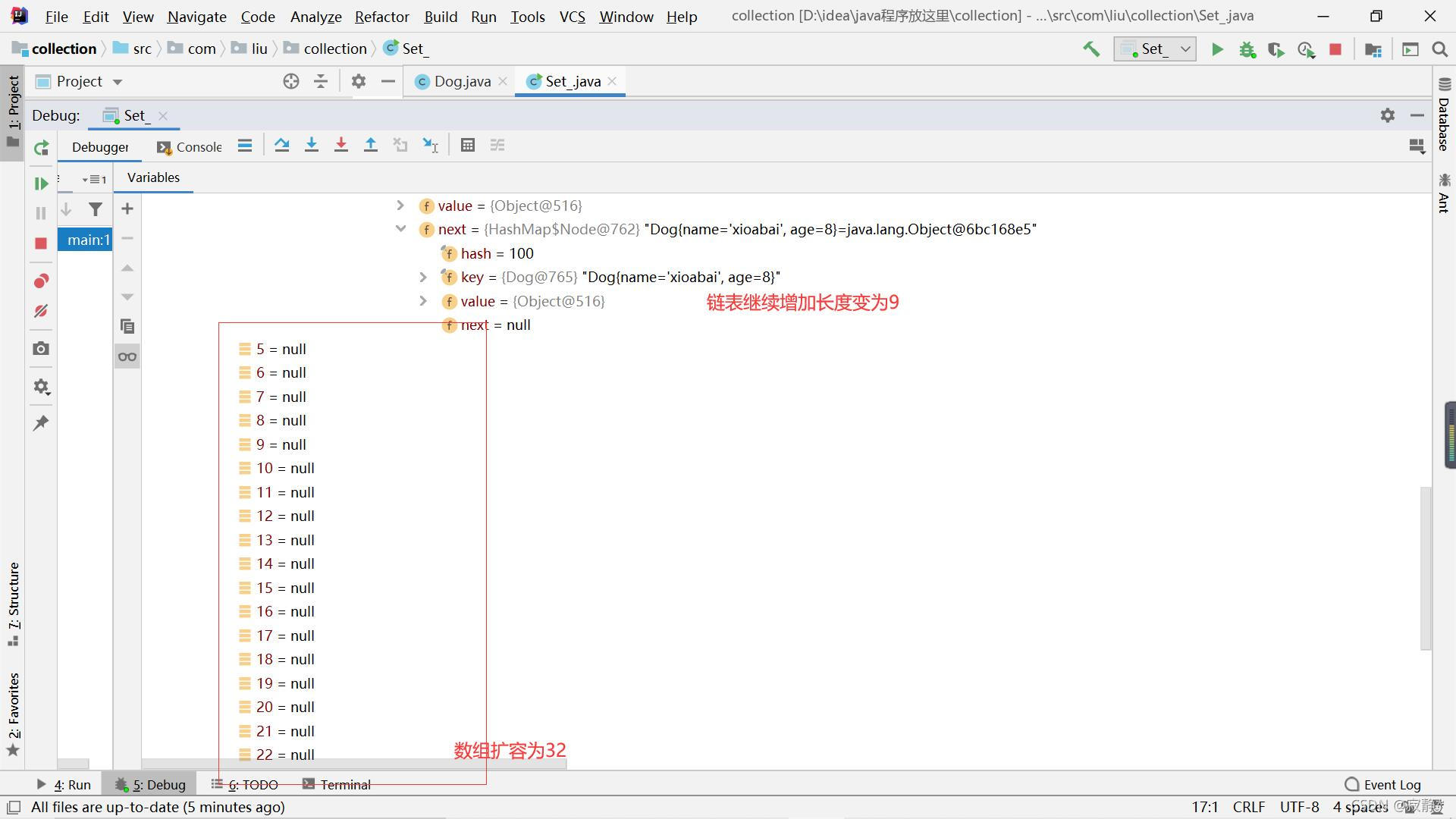Open the 6: TODO tool window
Screen dimensions: 1456x819
coord(245,784)
